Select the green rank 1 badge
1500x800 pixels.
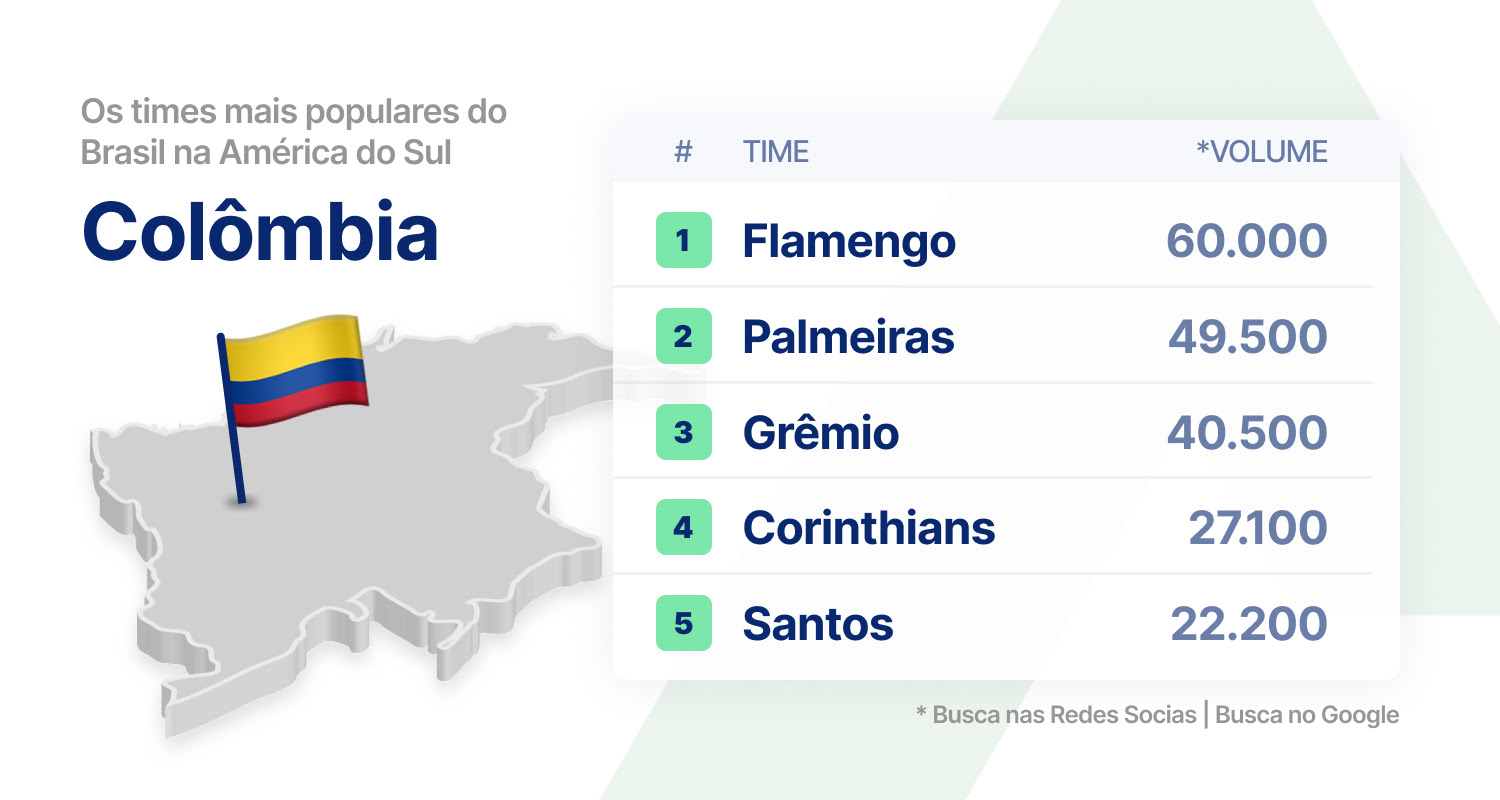coord(684,240)
